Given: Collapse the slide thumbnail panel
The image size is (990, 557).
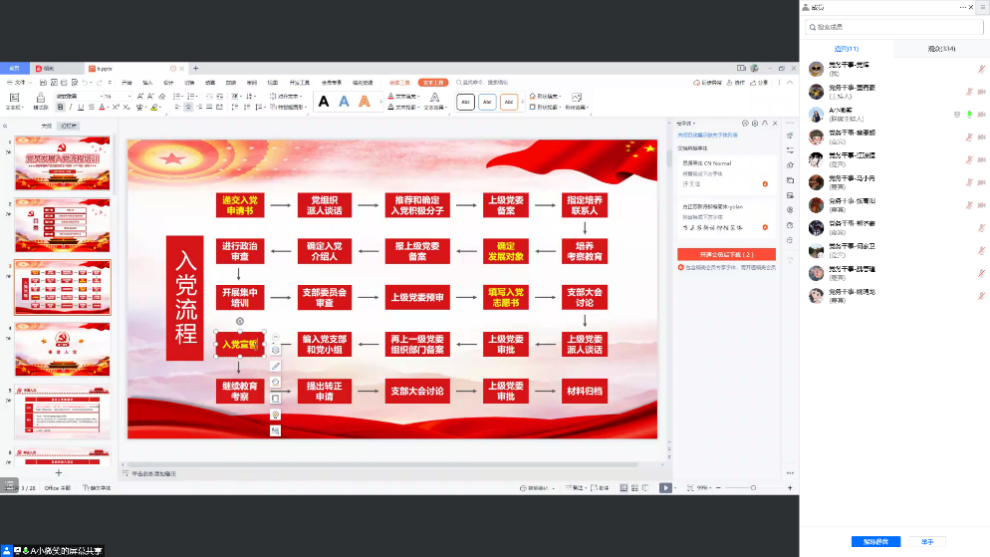Looking at the screenshot, I should pyautogui.click(x=5, y=126).
